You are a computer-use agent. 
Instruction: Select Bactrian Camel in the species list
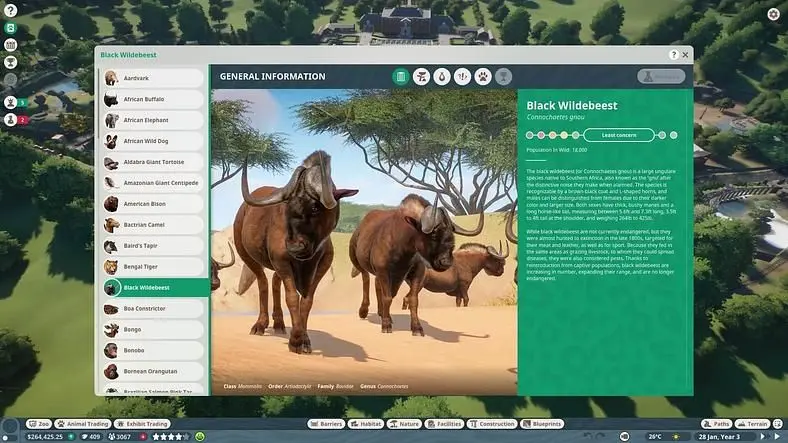[153, 225]
